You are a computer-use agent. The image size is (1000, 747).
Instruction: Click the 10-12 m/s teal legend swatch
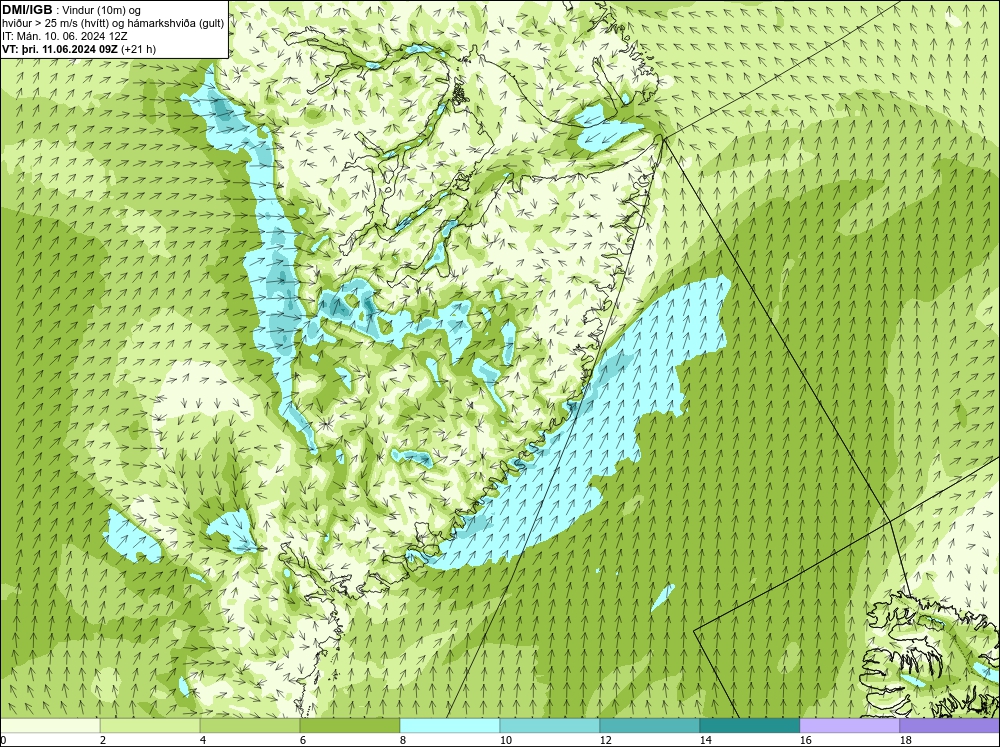coord(550,725)
